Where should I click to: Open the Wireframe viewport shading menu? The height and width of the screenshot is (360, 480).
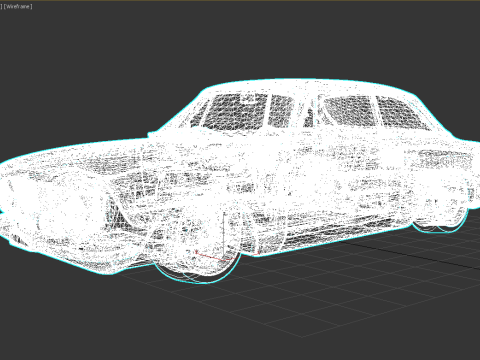point(18,6)
